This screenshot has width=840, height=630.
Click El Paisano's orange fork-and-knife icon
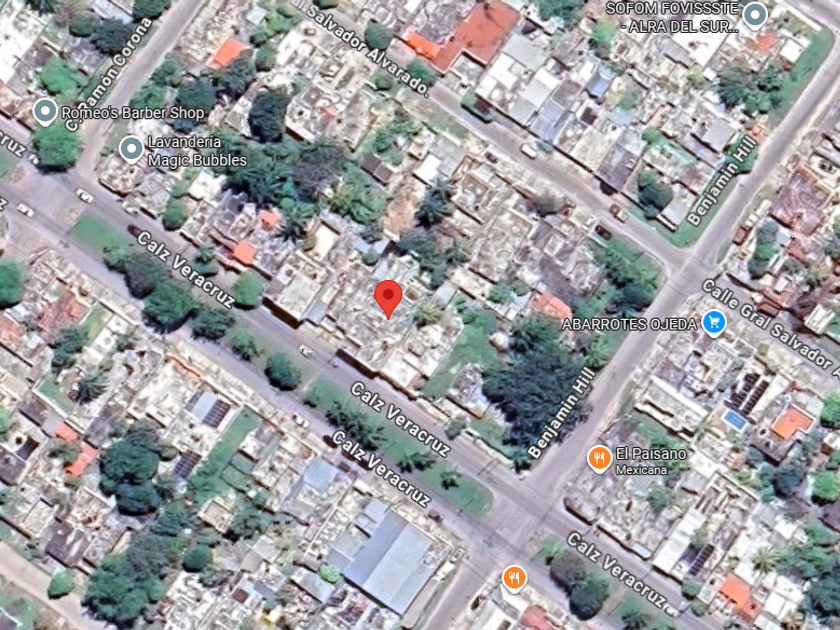point(599,459)
